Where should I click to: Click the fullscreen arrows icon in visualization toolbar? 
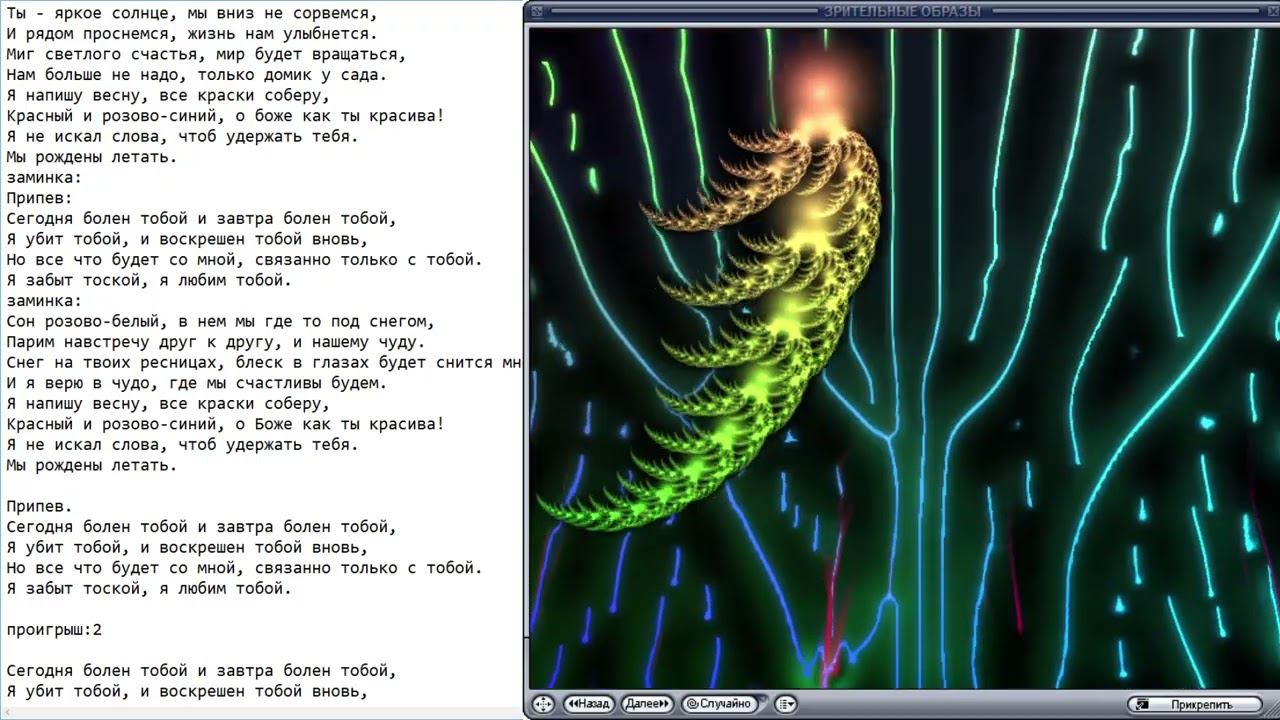click(542, 704)
